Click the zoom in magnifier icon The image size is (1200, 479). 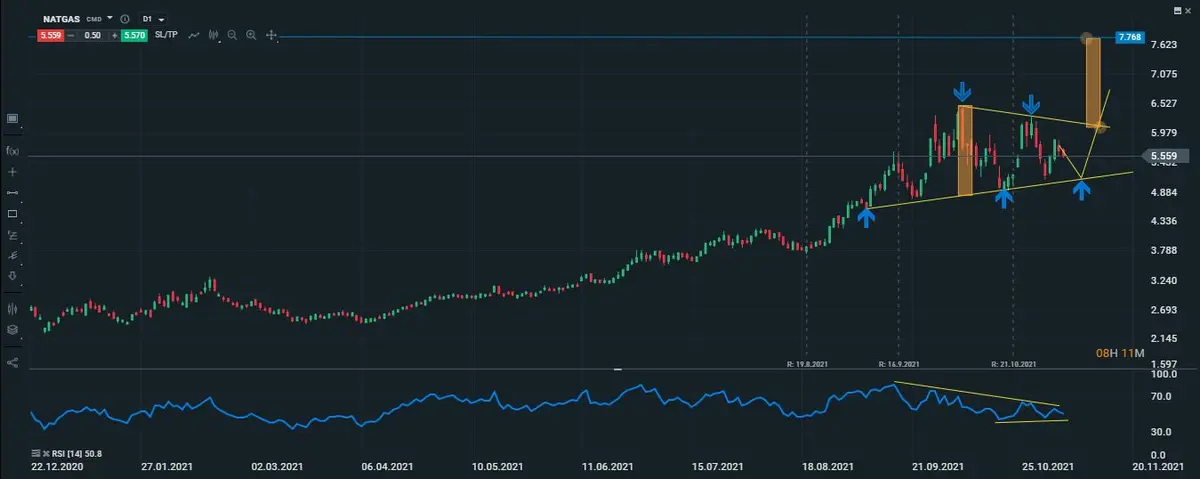coord(251,36)
